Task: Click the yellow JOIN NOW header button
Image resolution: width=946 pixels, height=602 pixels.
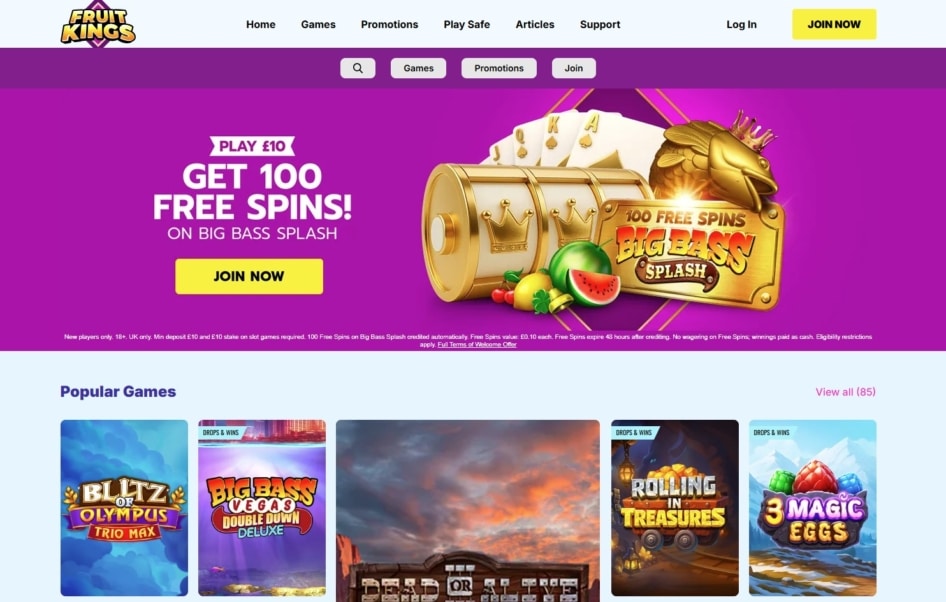Action: (834, 24)
